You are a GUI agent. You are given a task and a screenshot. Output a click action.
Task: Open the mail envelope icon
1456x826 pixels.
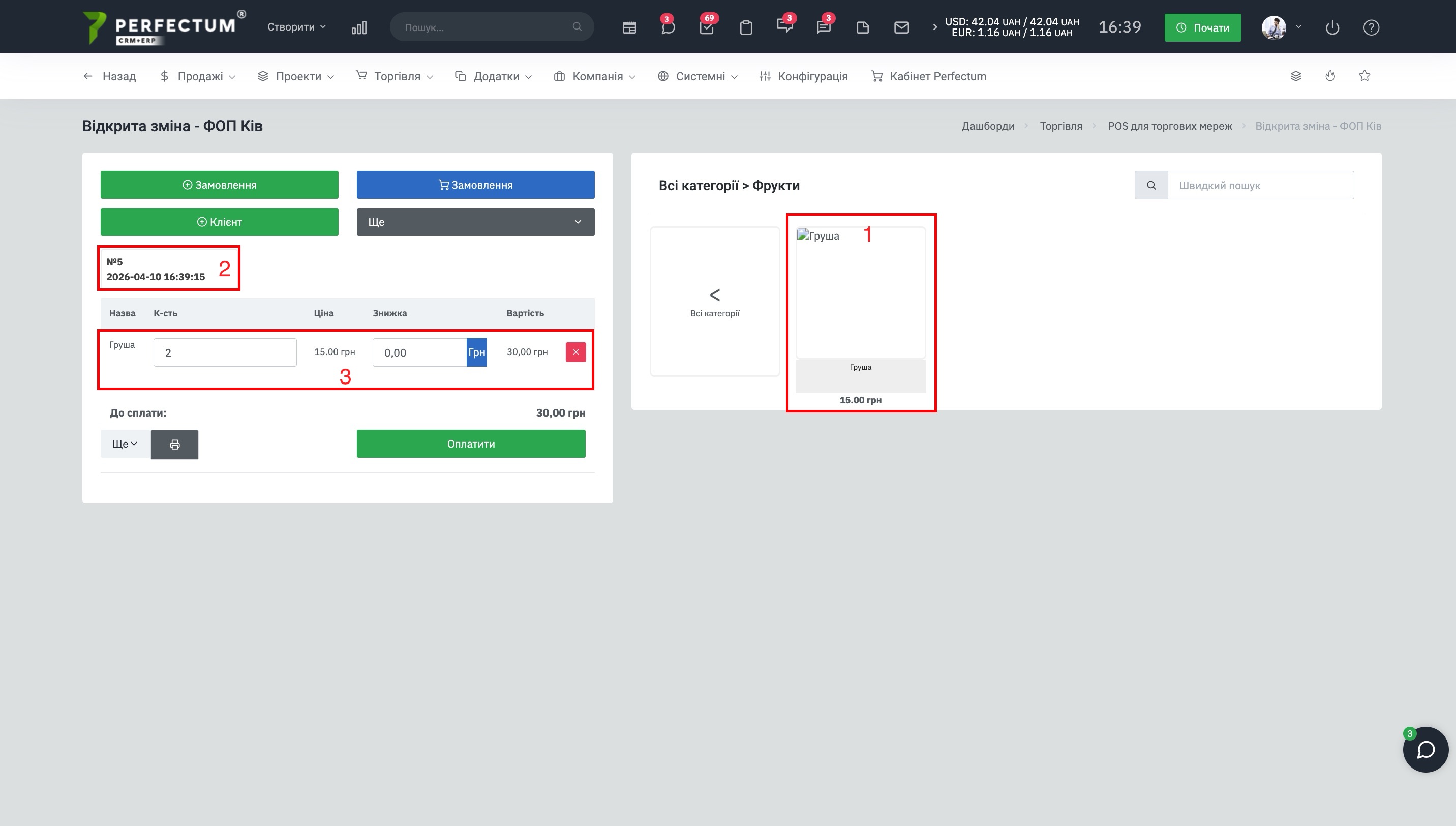(x=901, y=27)
